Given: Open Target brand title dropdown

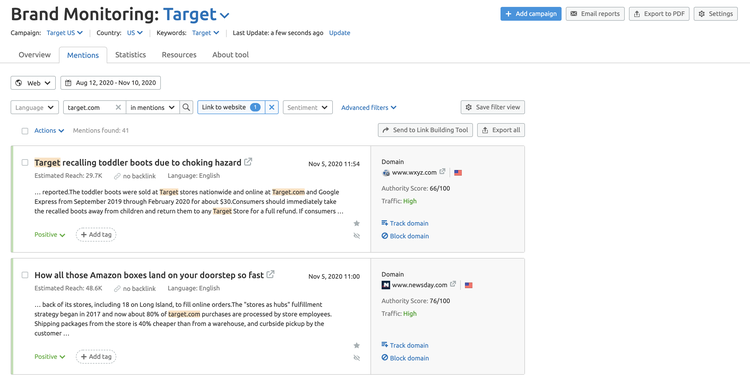Looking at the screenshot, I should pyautogui.click(x=196, y=15).
